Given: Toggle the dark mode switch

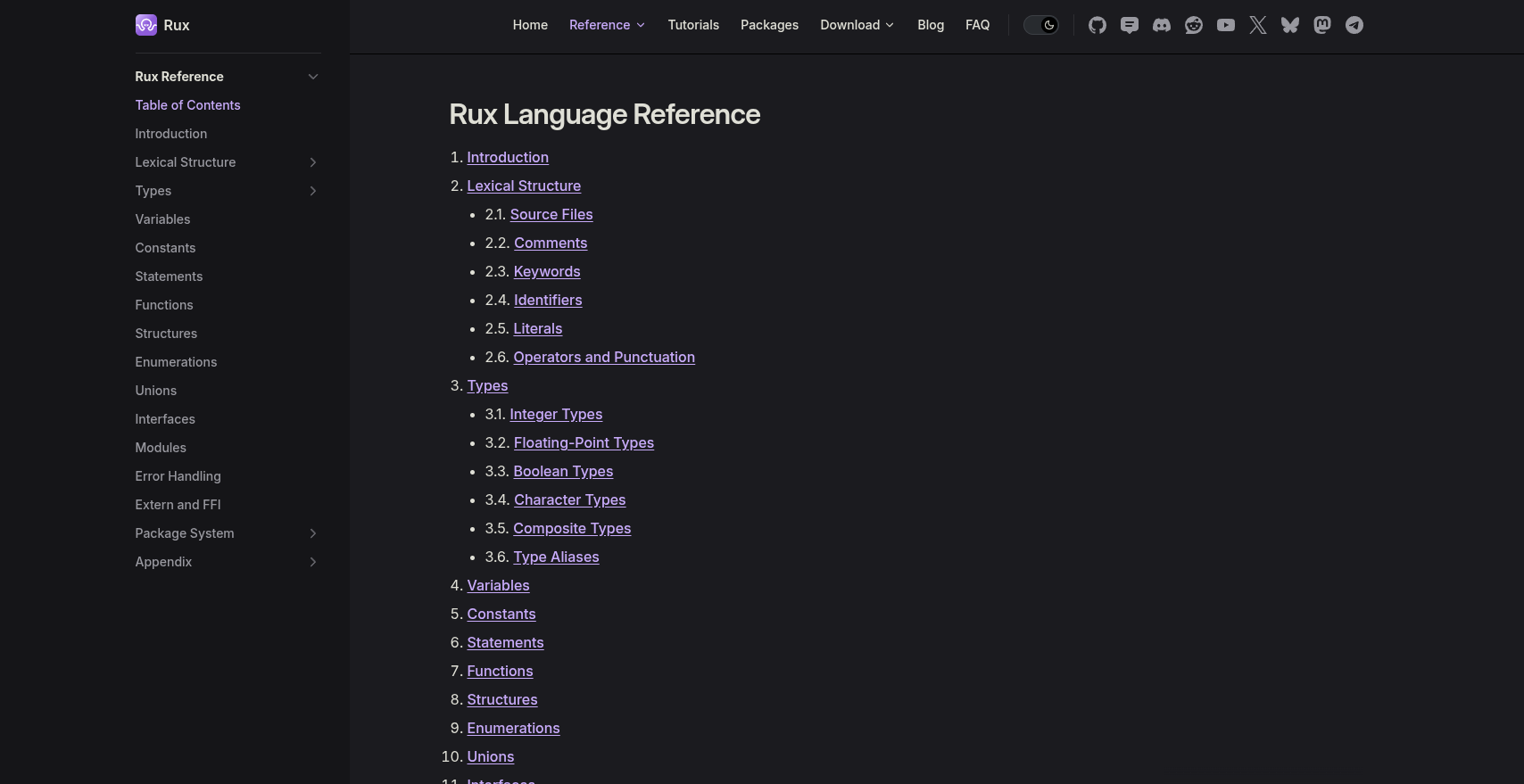Looking at the screenshot, I should pyautogui.click(x=1040, y=25).
